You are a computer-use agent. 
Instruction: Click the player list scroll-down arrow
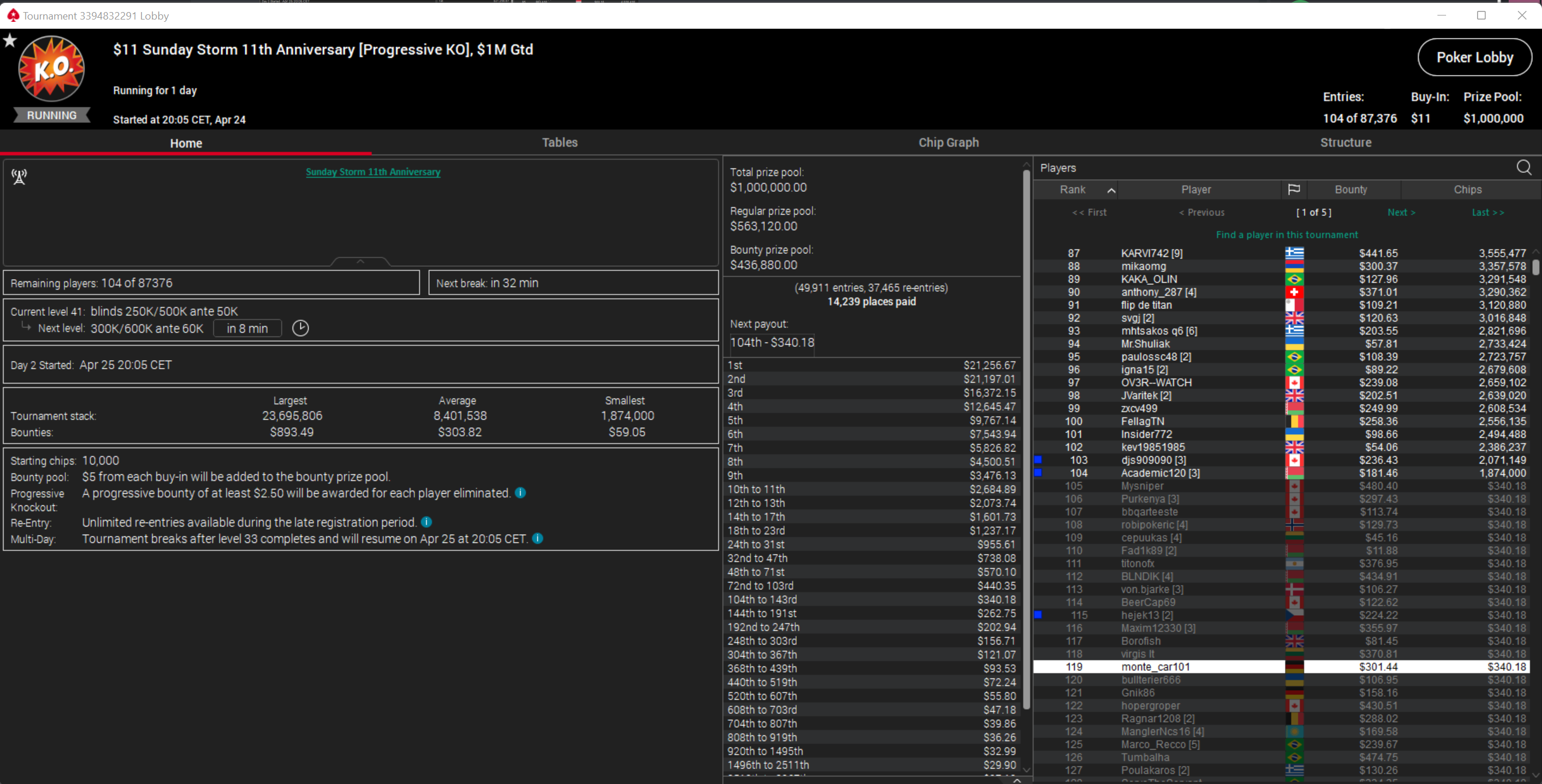[1536, 774]
